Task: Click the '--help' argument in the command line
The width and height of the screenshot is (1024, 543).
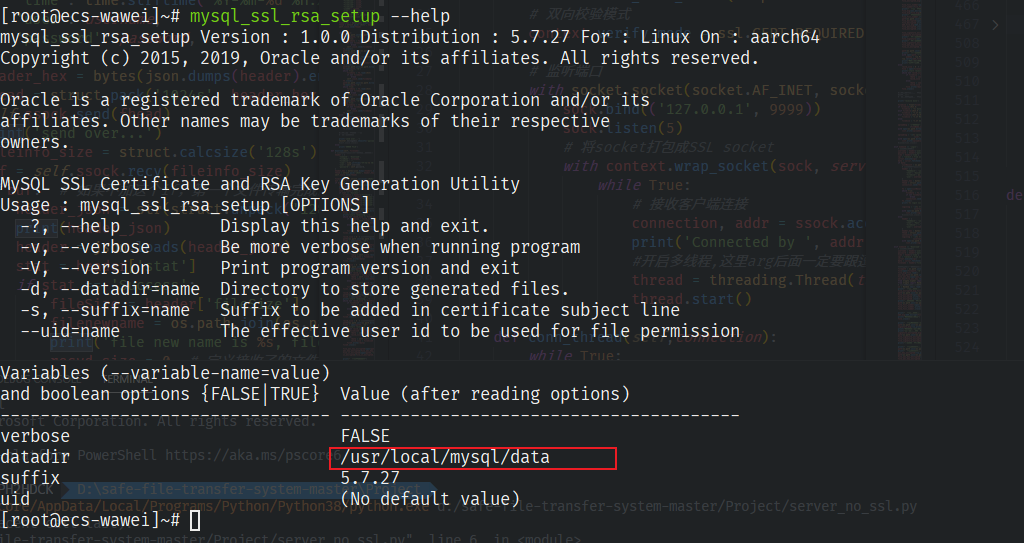Action: click(x=420, y=16)
